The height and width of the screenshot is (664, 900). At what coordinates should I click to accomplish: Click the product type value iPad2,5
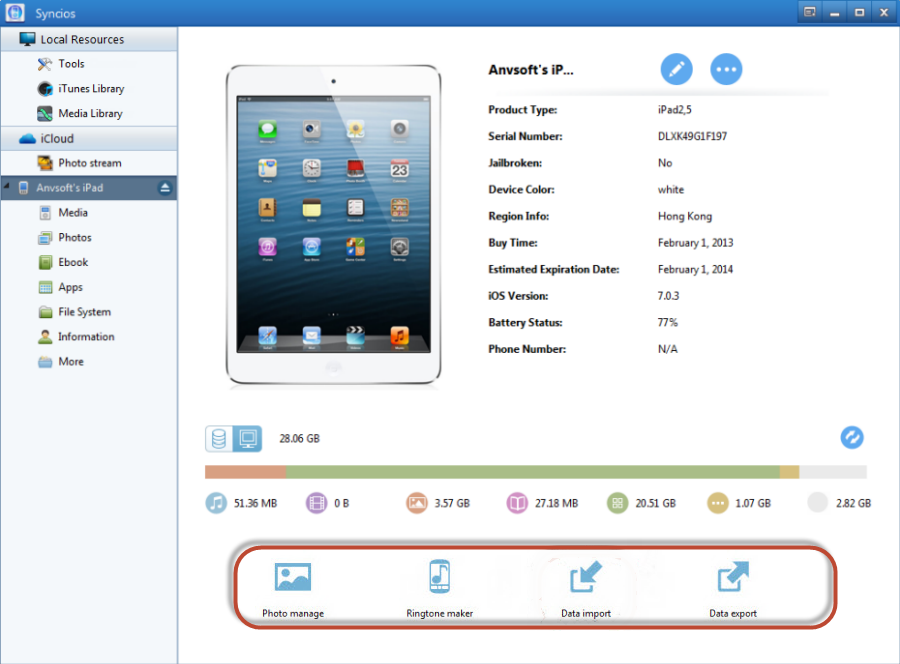pyautogui.click(x=674, y=110)
